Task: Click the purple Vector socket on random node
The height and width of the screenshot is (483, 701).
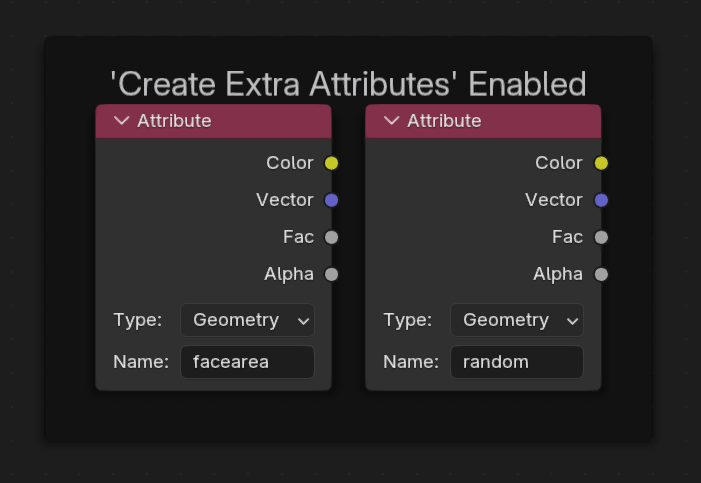Action: [x=601, y=200]
